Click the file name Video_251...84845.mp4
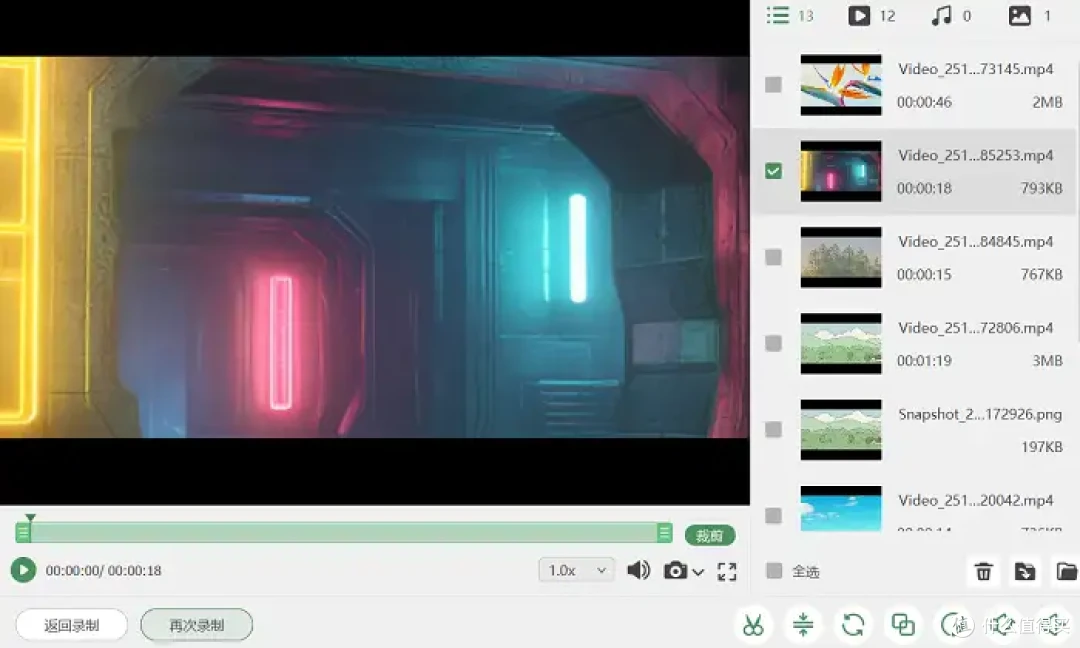The height and width of the screenshot is (648, 1080). [975, 241]
